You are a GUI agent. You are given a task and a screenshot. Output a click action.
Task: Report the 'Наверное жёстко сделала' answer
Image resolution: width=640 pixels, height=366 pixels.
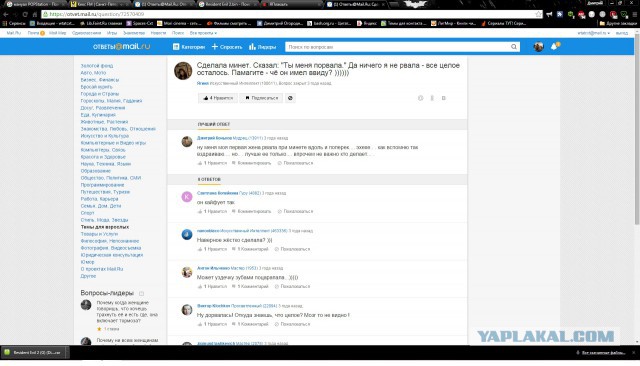click(x=293, y=249)
